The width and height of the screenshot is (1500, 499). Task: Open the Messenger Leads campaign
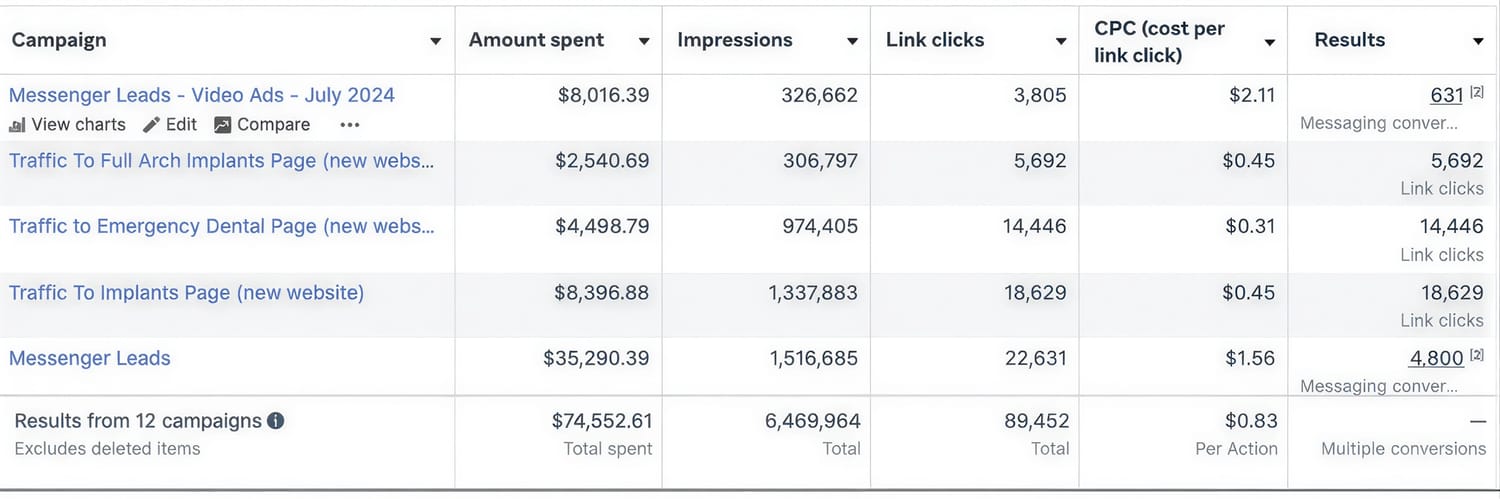(x=90, y=358)
